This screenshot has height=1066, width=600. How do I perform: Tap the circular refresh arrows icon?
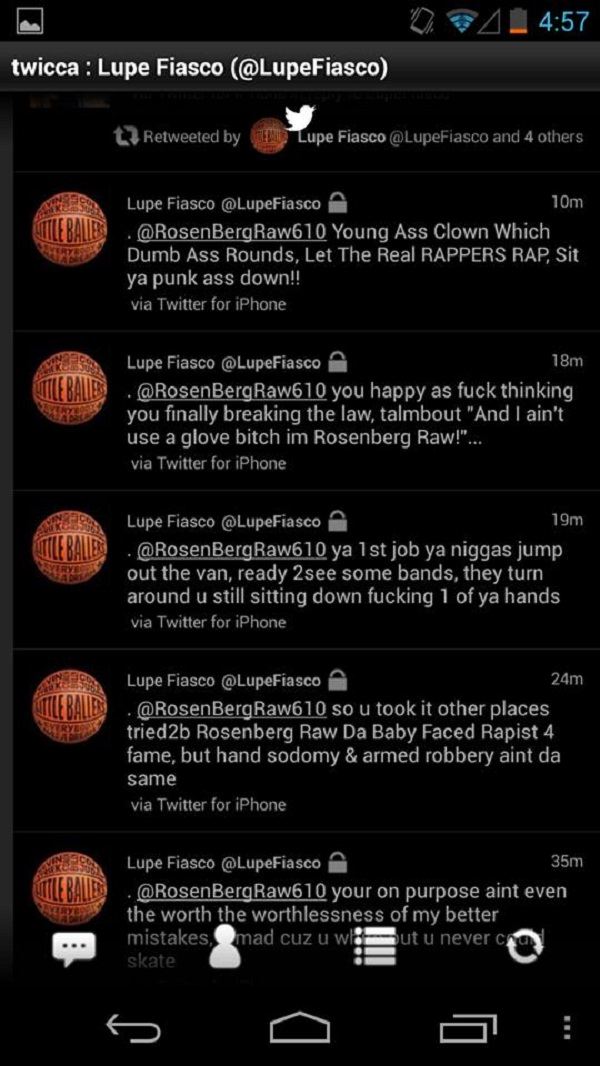[526, 948]
